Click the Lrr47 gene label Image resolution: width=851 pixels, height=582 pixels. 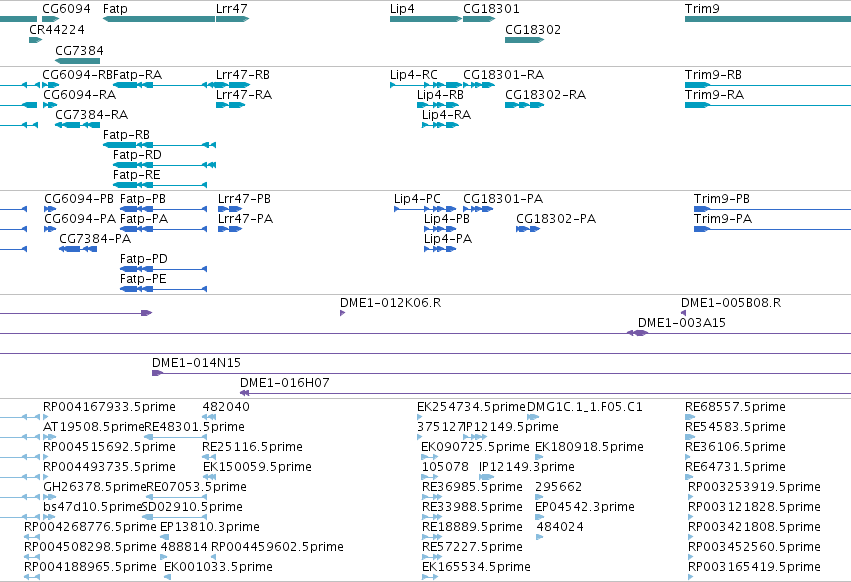231,9
